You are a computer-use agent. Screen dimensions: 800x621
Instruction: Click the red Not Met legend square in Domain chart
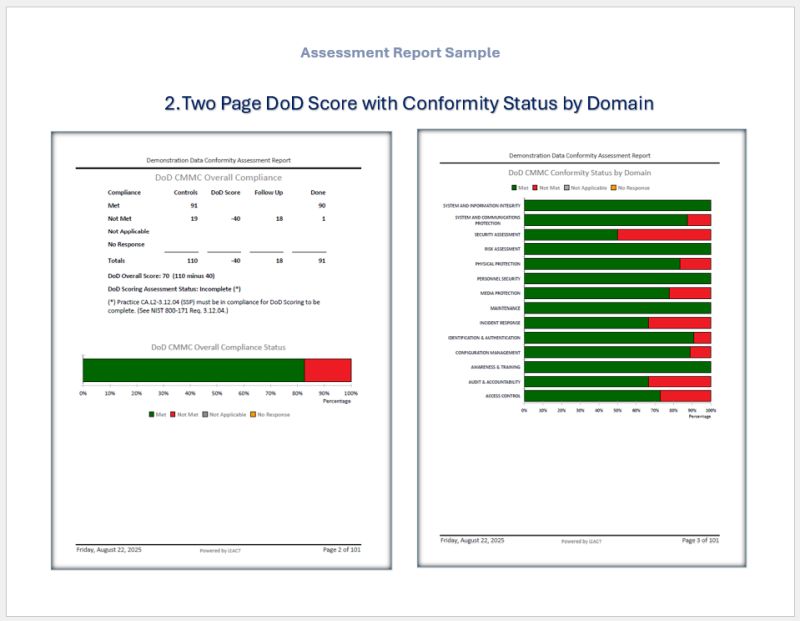pos(535,188)
